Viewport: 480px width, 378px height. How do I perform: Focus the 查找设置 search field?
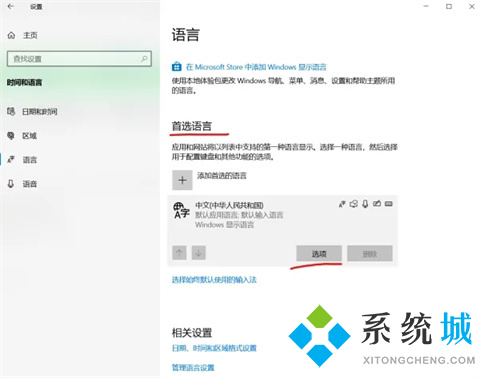(x=79, y=59)
